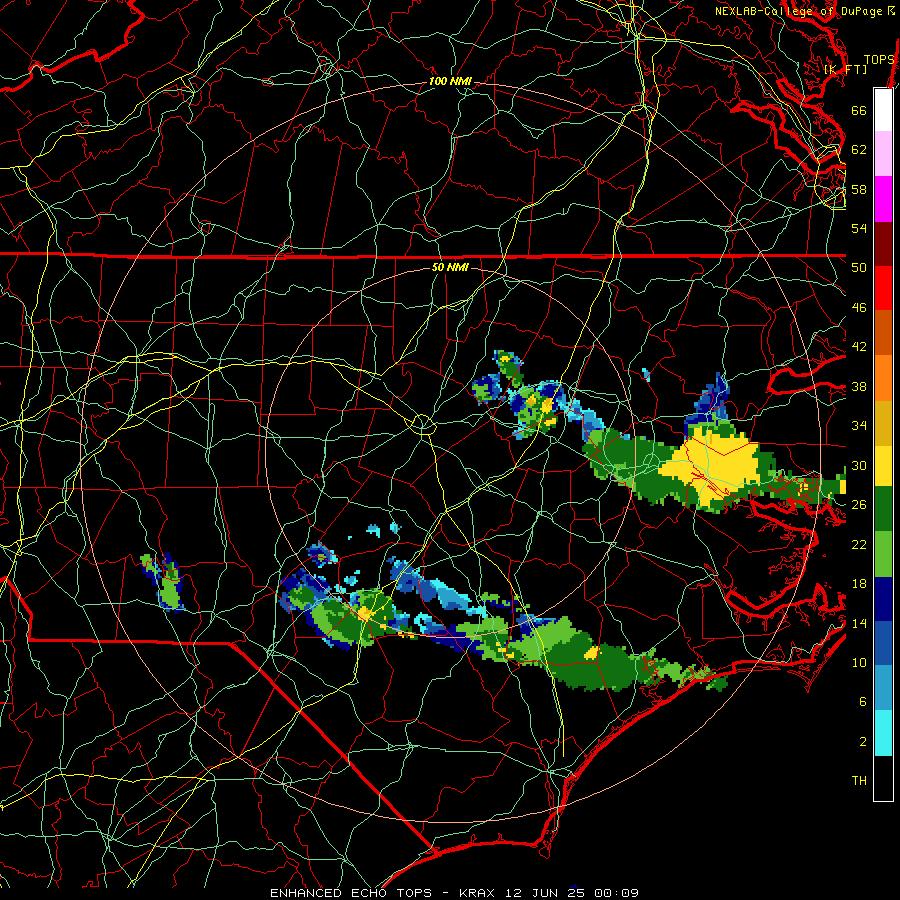This screenshot has height=900, width=900.
Task: Click the 18 legend value
Action: click(x=859, y=584)
